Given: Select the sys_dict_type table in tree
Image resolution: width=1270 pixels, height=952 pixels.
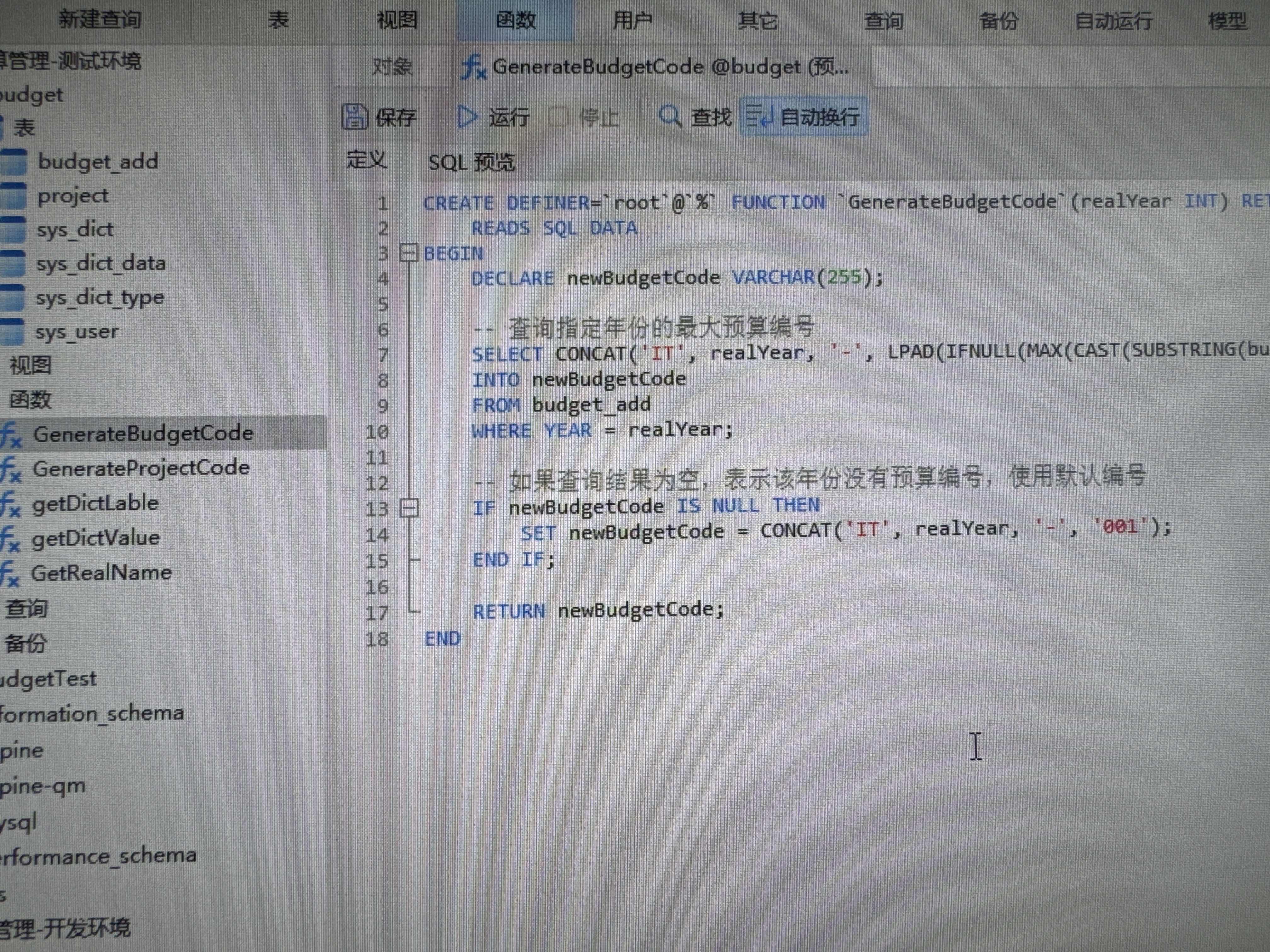Looking at the screenshot, I should tap(100, 297).
